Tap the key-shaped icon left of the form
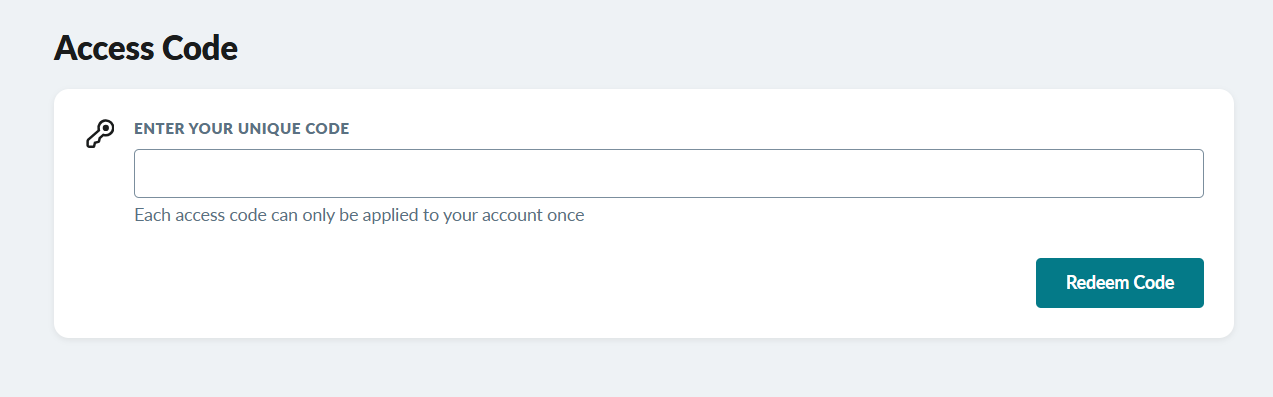 click(x=100, y=134)
